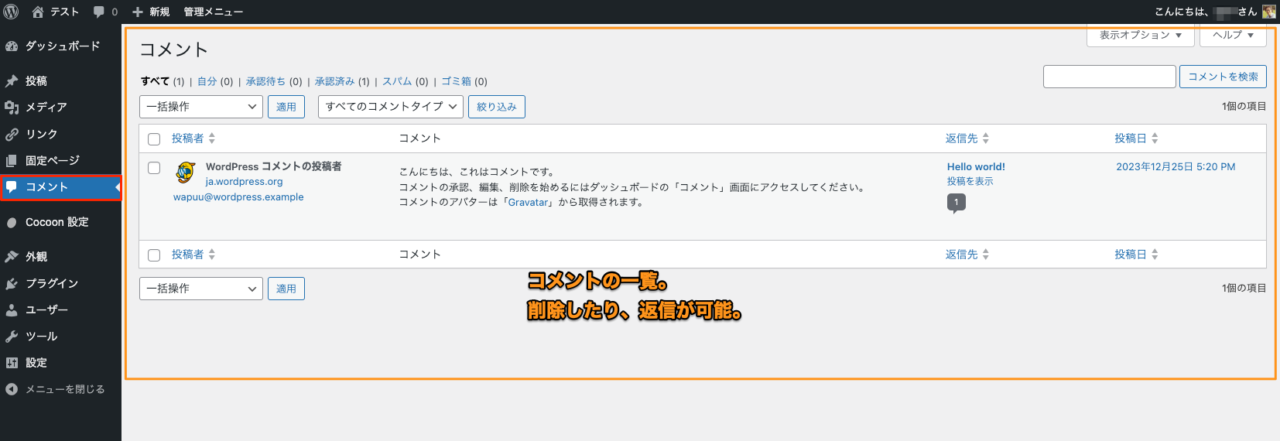Expand the ヘルプ tab
Screen dimensions: 1280x441
pos(1233,35)
